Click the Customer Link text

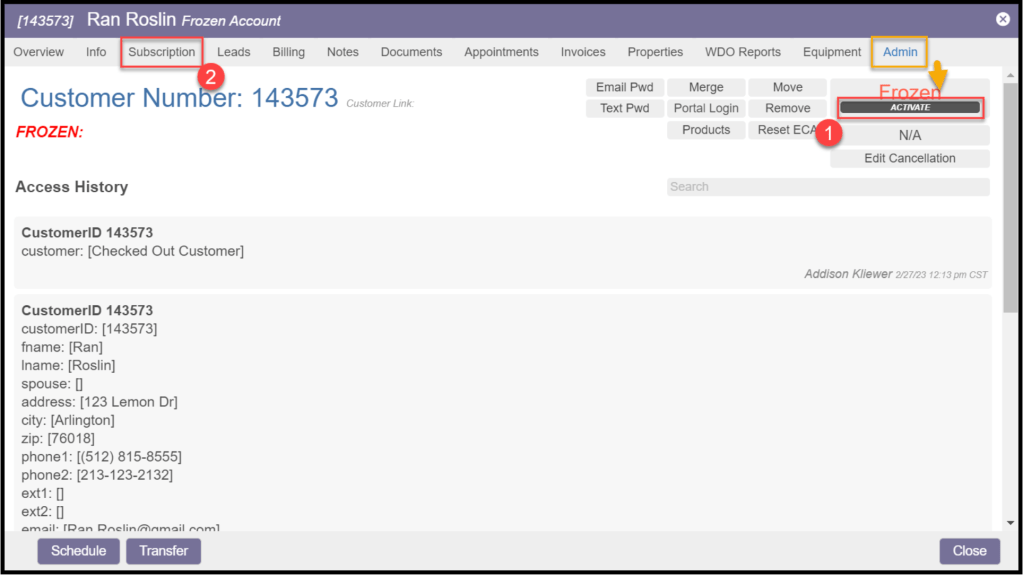pyautogui.click(x=380, y=104)
